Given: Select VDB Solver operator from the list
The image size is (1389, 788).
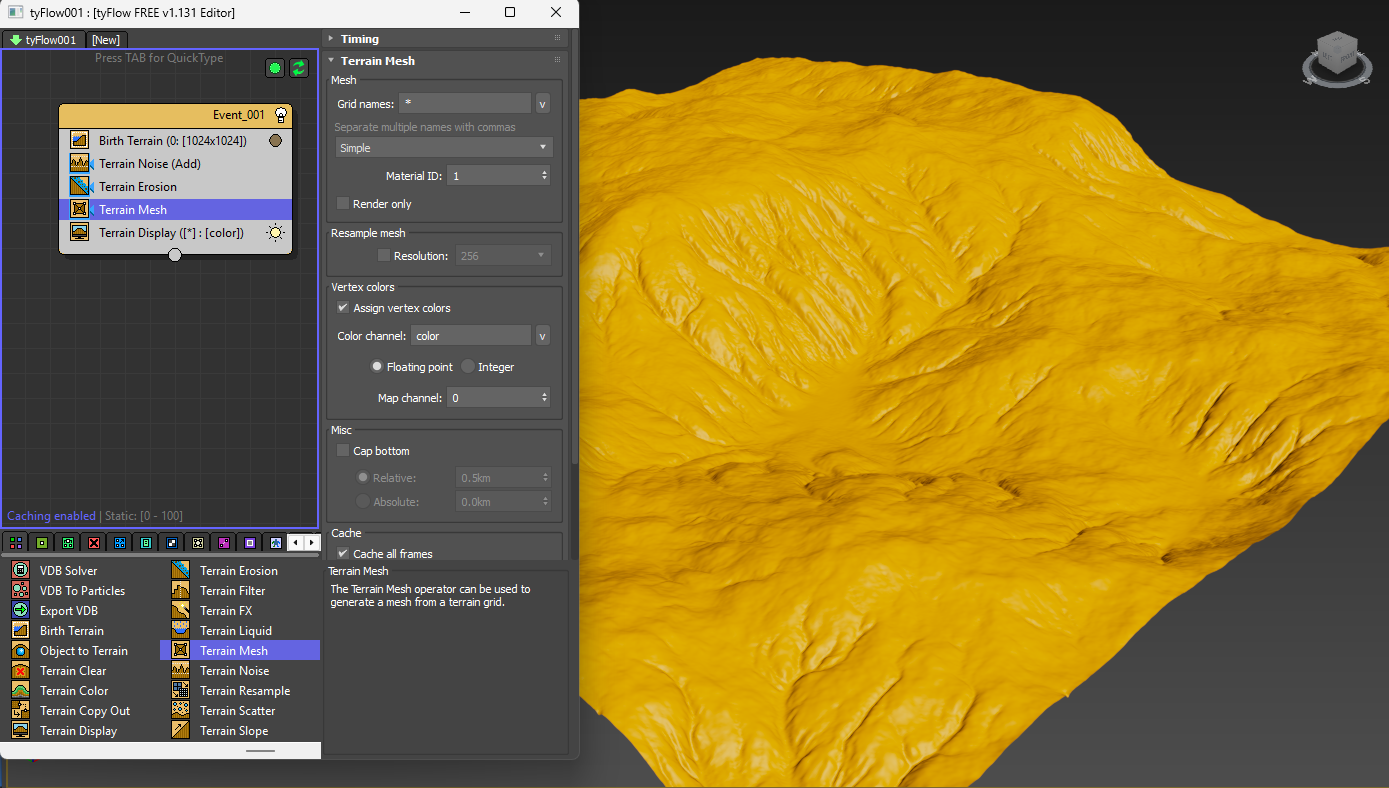Looking at the screenshot, I should coord(68,571).
